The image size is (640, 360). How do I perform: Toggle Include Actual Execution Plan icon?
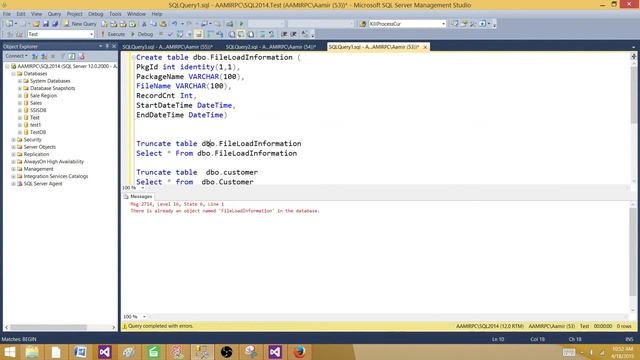point(210,34)
